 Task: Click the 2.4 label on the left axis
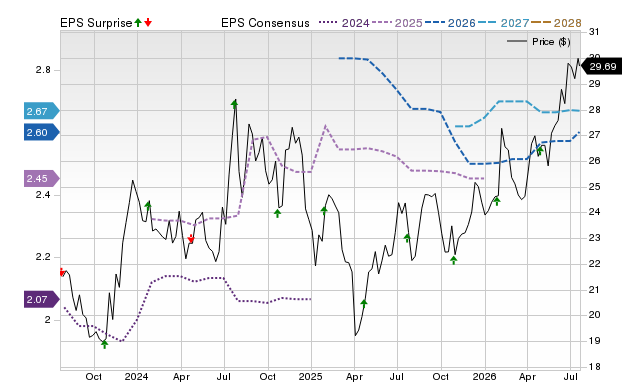click(43, 195)
